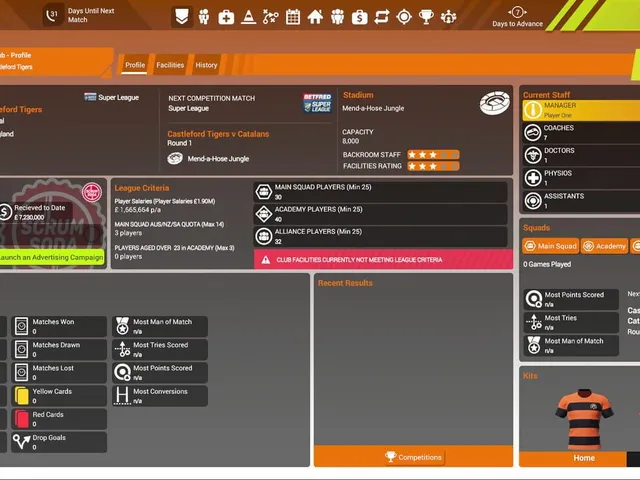The width and height of the screenshot is (640, 480).
Task: Click the Physios cross icon
Action: [533, 178]
